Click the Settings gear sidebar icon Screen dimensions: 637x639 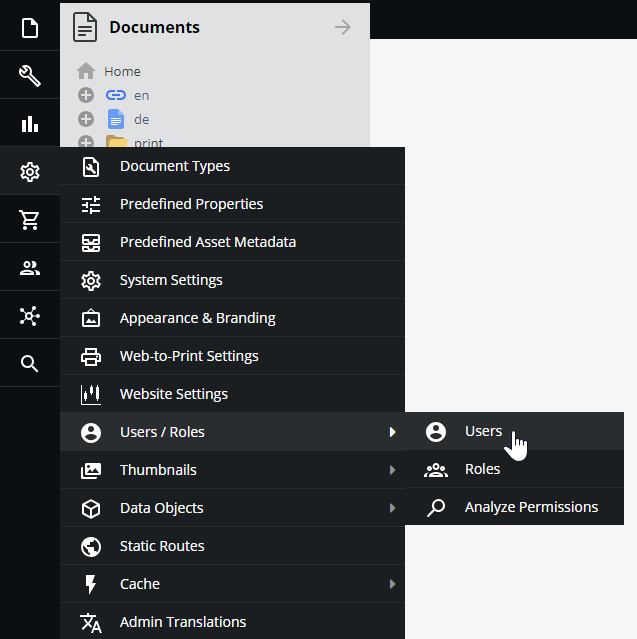click(x=30, y=172)
